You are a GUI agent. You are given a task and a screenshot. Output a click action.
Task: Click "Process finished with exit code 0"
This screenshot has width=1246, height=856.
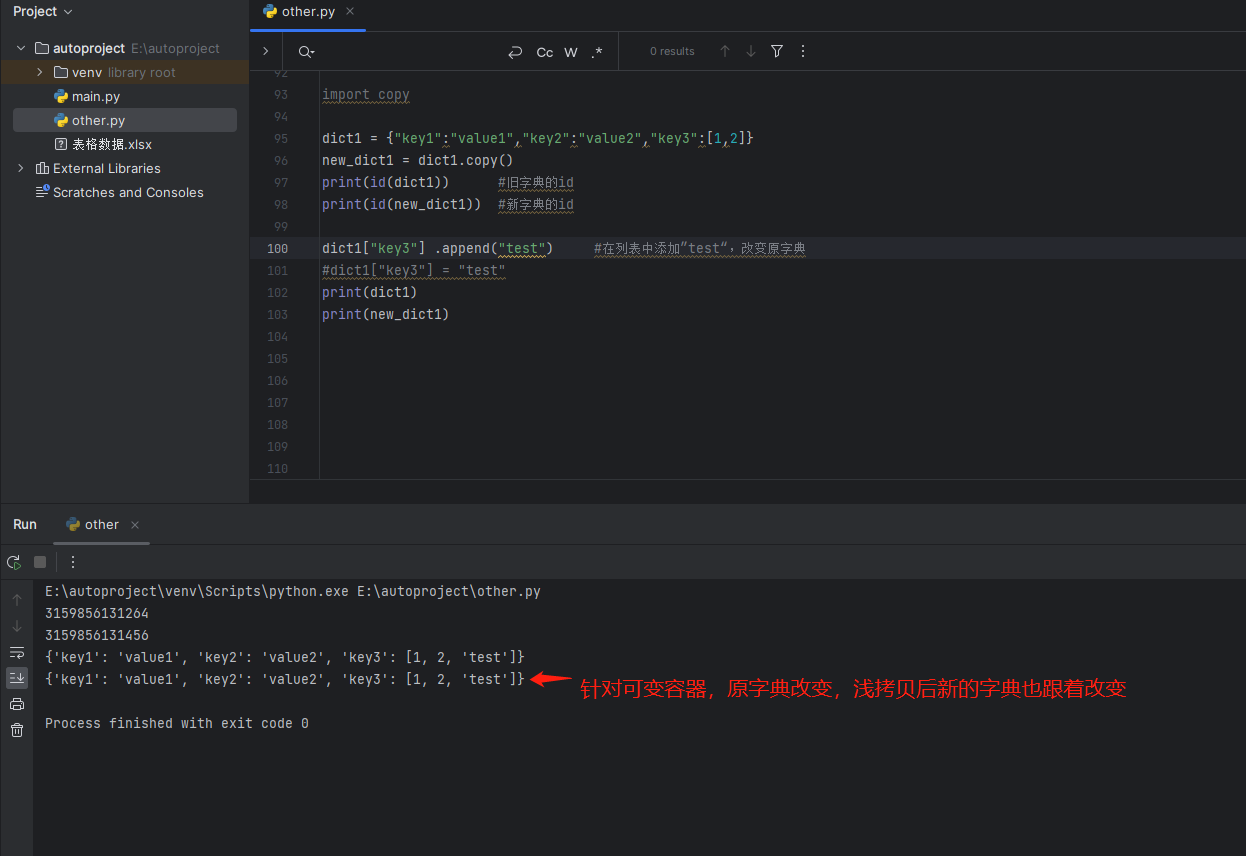click(177, 723)
